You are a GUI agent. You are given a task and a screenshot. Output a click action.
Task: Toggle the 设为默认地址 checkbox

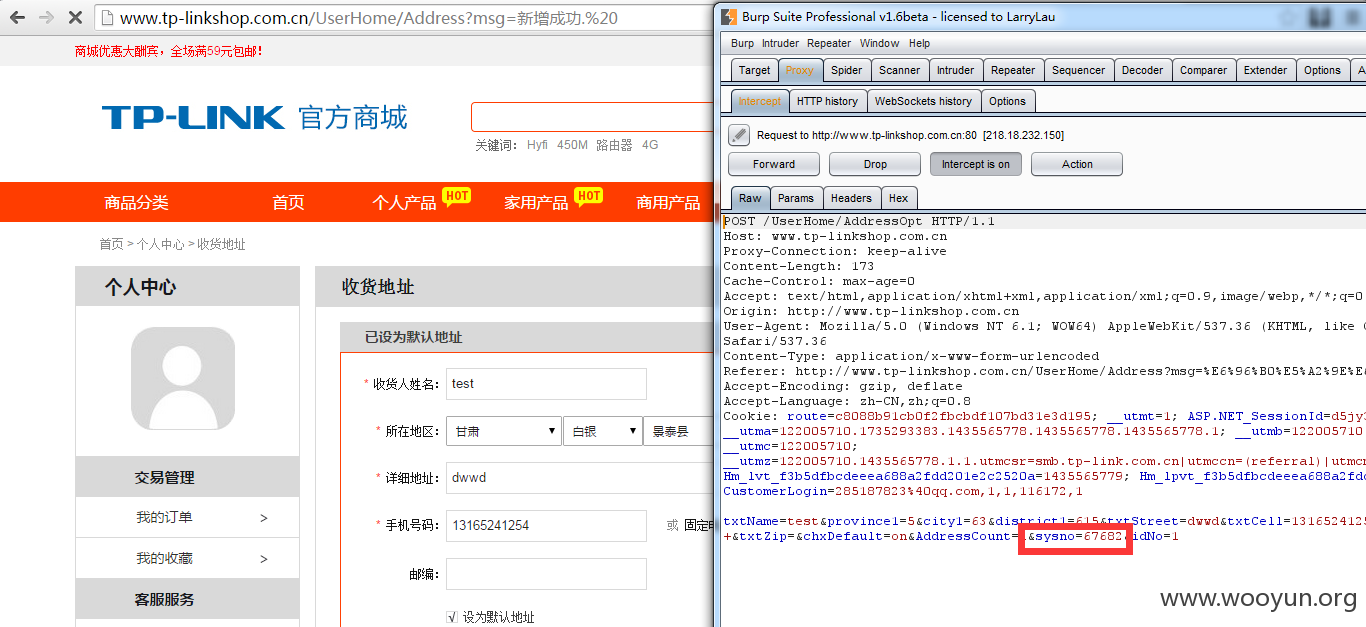pos(452,617)
